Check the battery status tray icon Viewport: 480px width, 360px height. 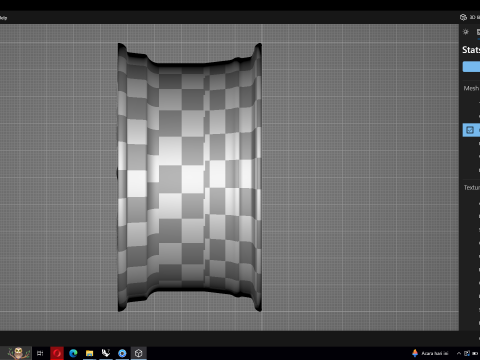[475, 353]
